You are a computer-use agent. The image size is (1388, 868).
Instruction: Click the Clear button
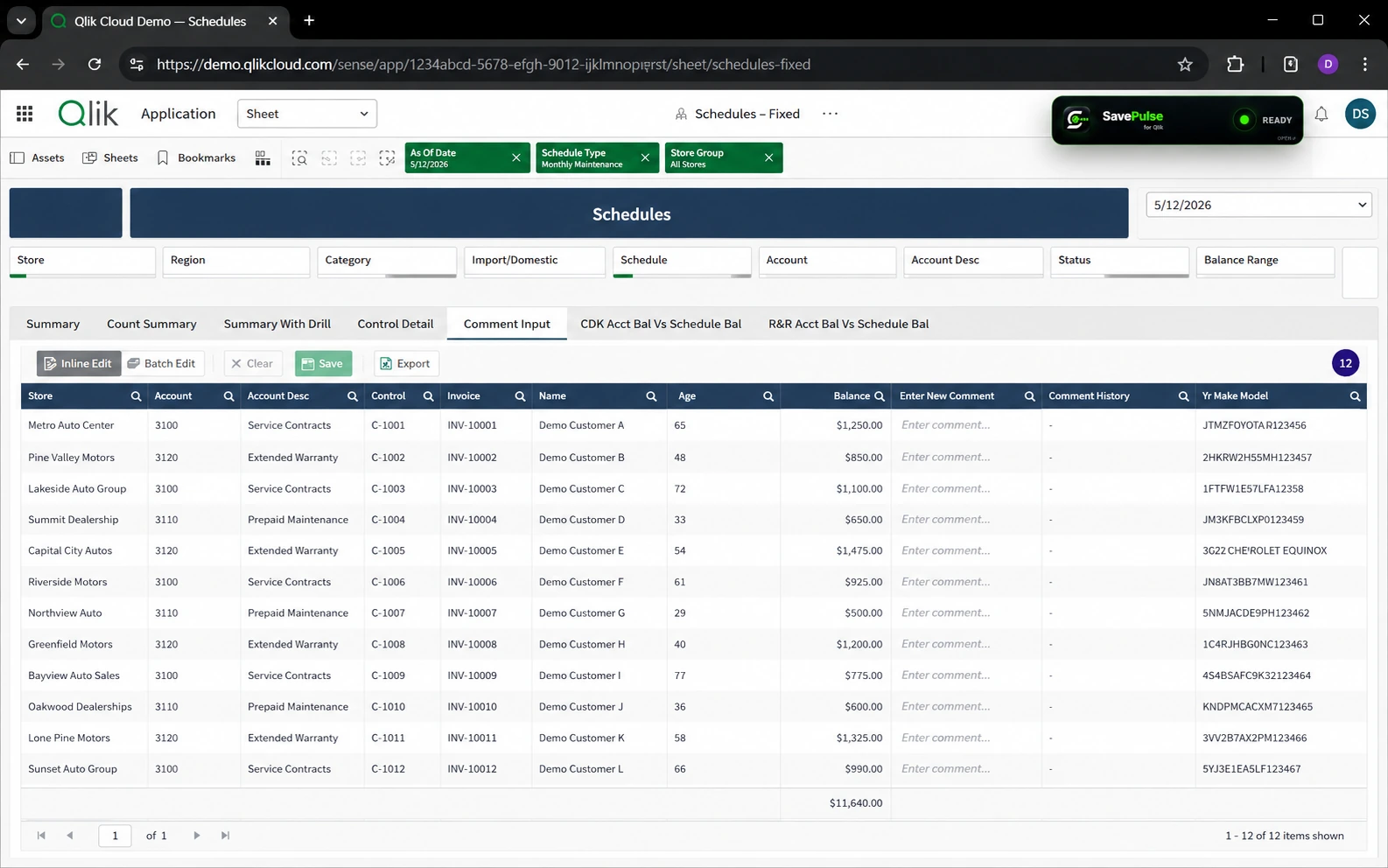pyautogui.click(x=252, y=364)
